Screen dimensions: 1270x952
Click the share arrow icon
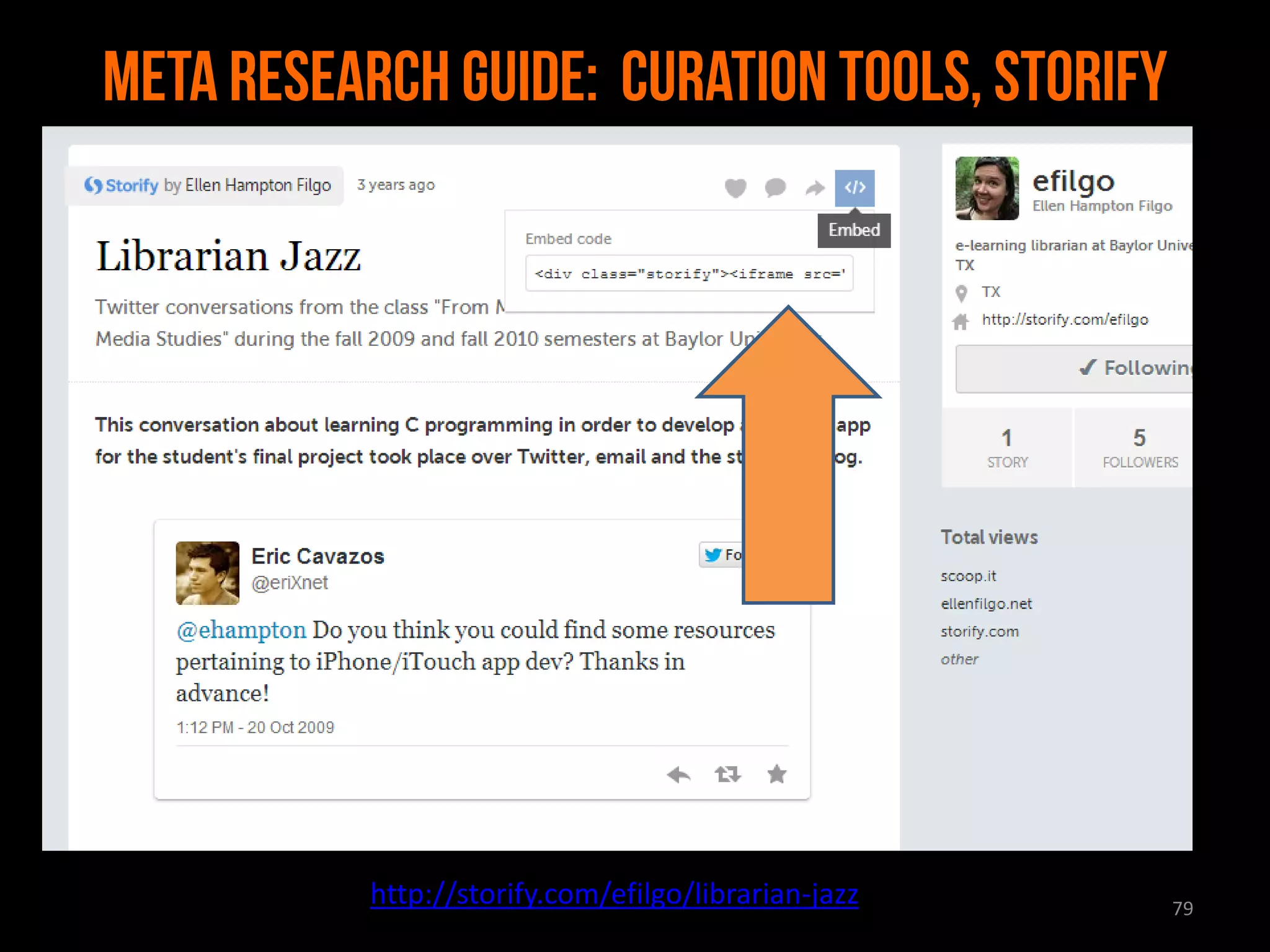point(815,187)
